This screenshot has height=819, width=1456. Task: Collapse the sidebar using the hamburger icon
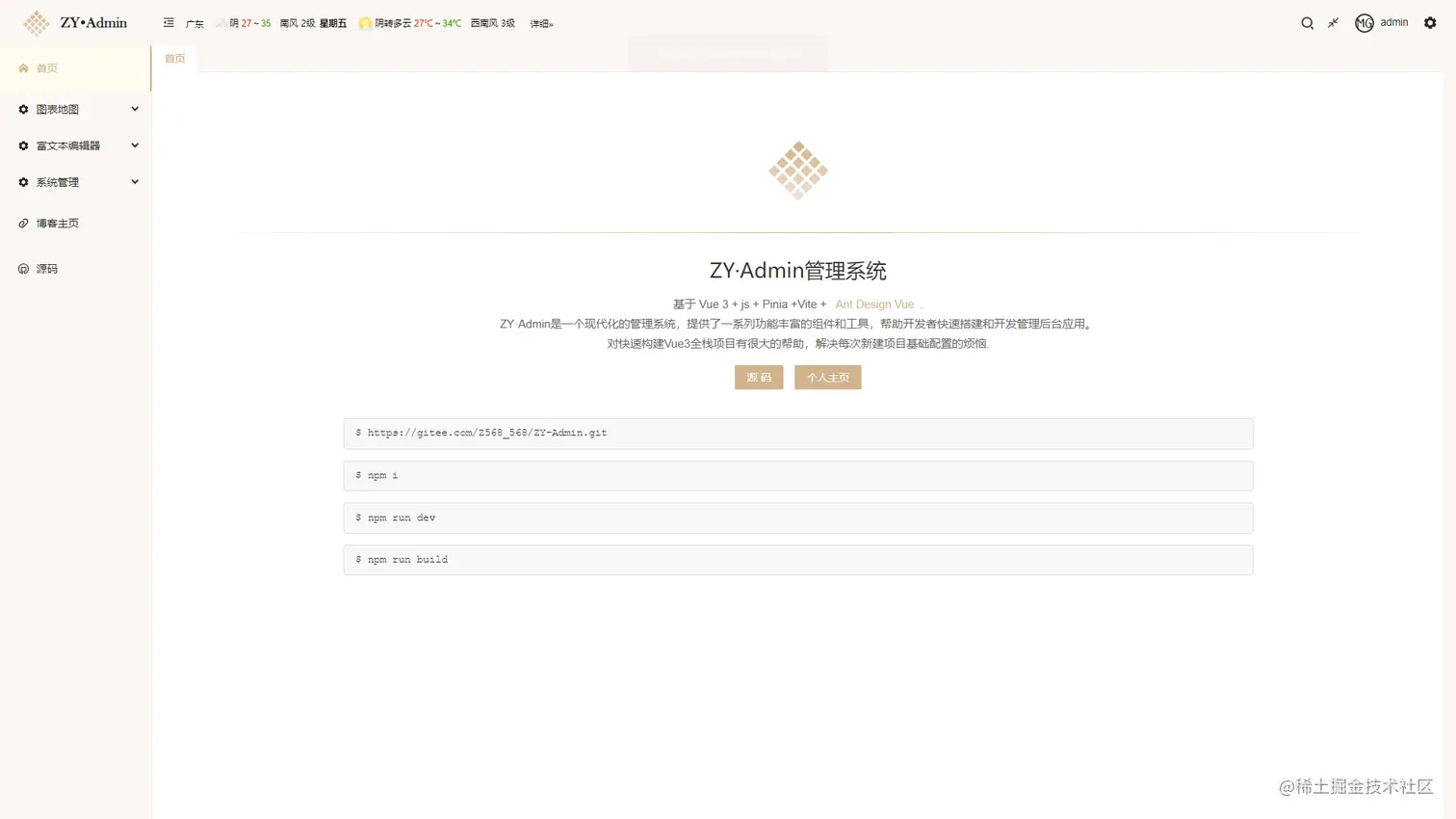coord(169,22)
